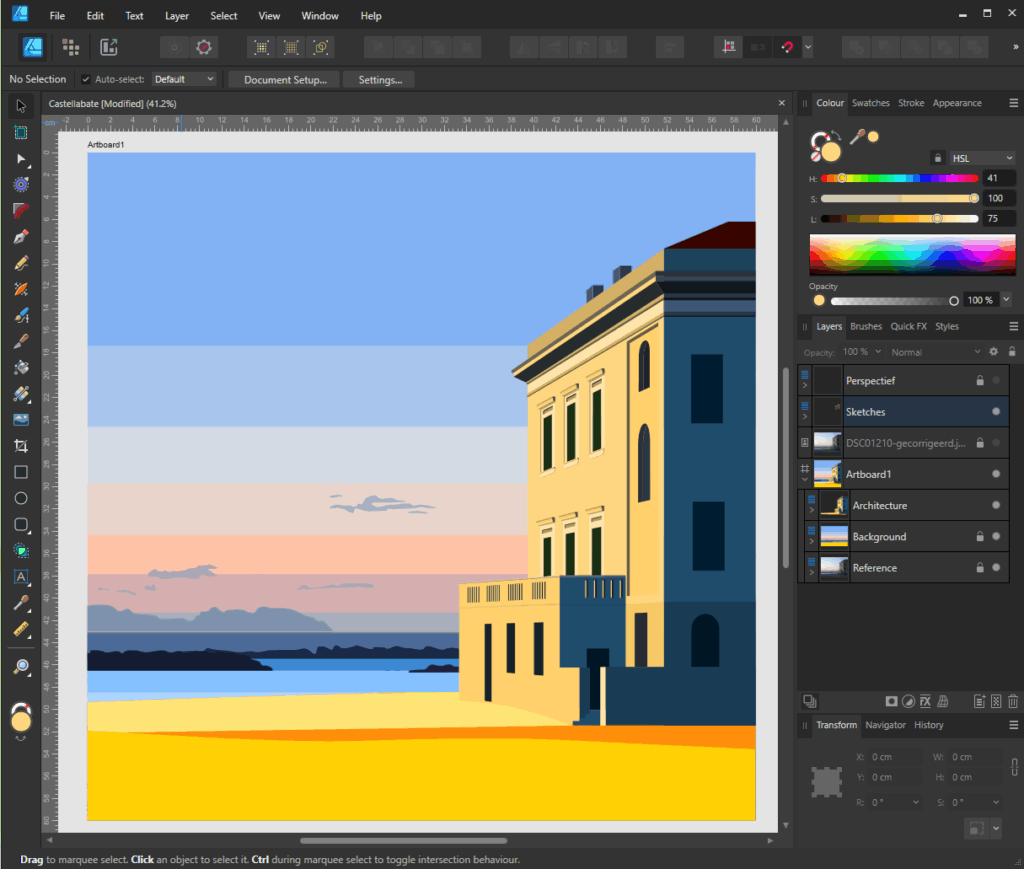Open the HSL colour model dropdown

pos(982,158)
